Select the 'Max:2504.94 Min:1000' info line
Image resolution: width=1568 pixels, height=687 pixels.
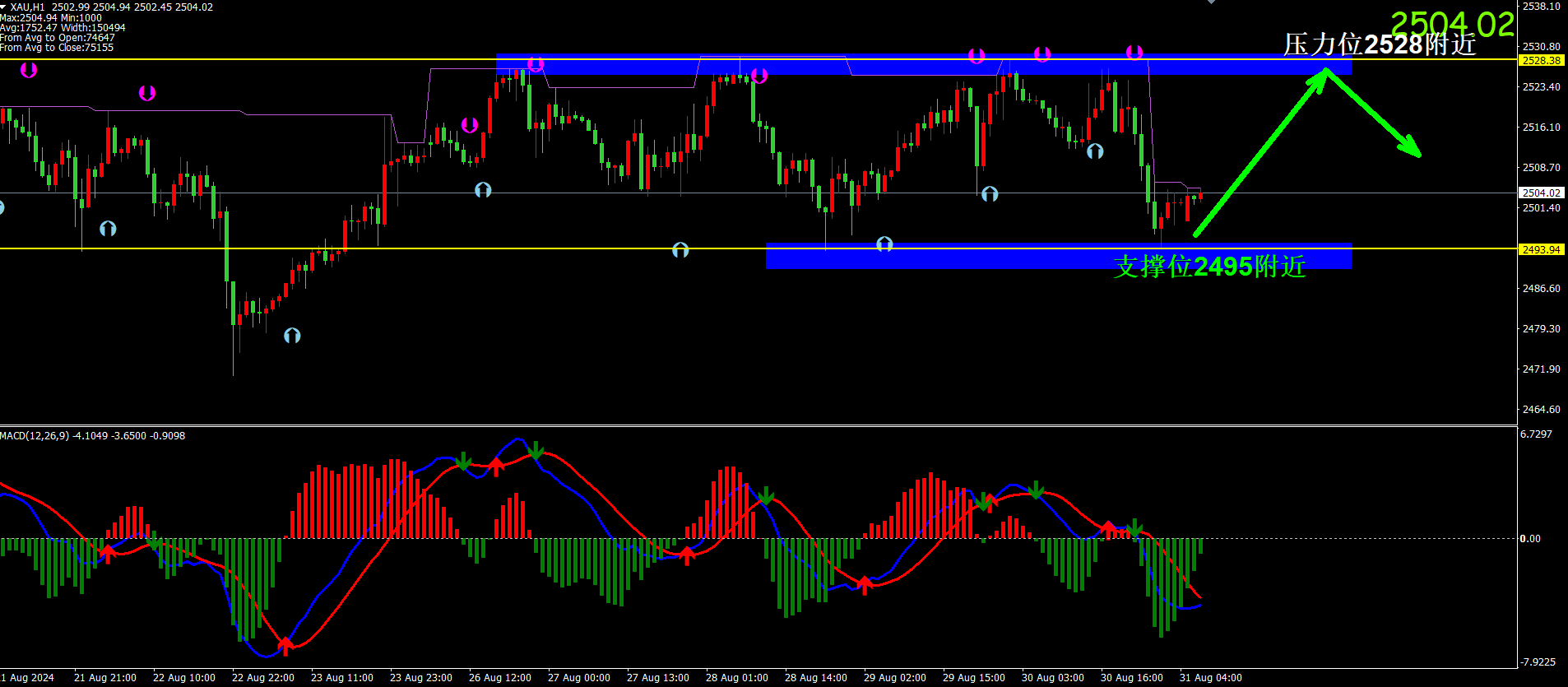(51, 17)
